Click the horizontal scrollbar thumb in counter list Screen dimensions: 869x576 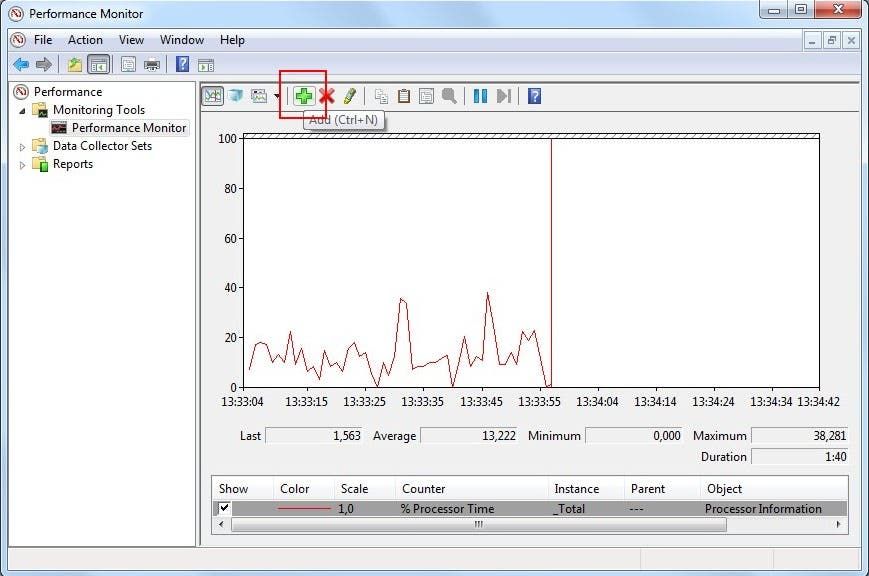478,524
